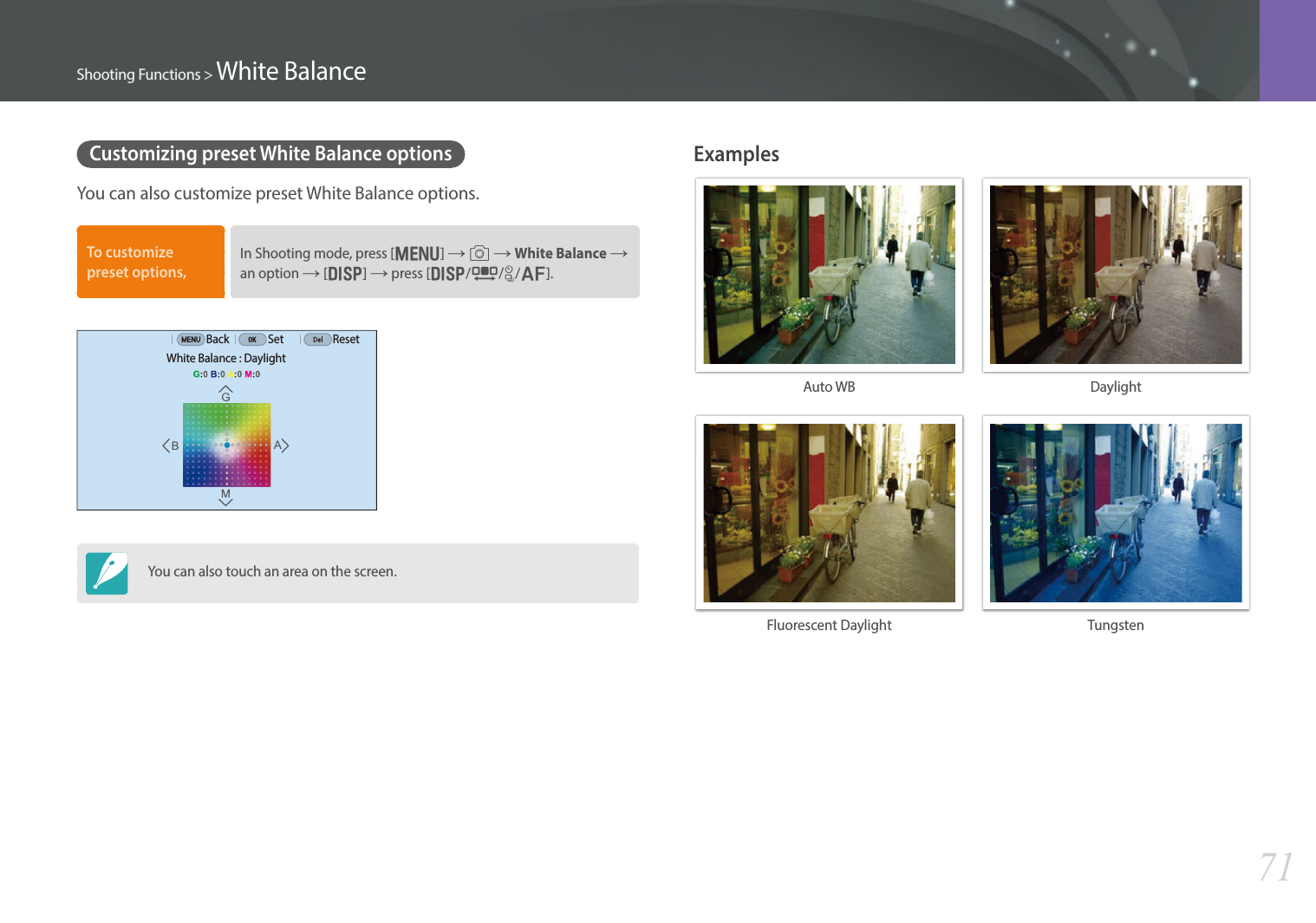Open the Fluorescent Daylight example photo

tap(829, 513)
